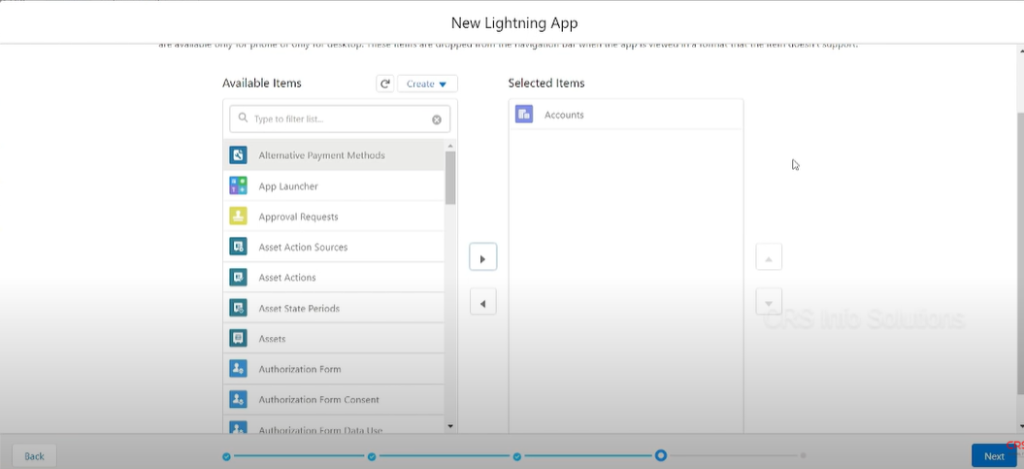This screenshot has width=1024, height=469.
Task: Click the Accounts icon in Selected Items
Action: 524,114
